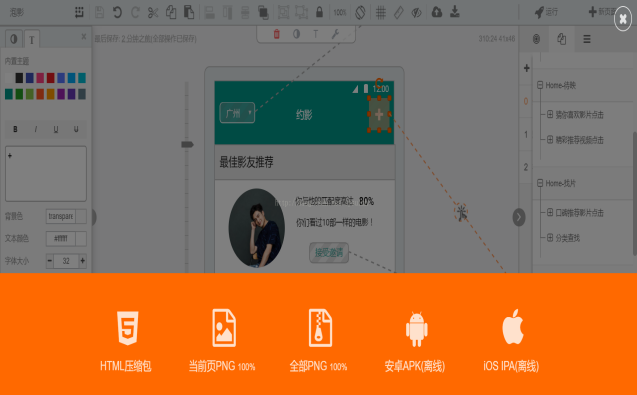Collapse the Home-找片 tree node
The width and height of the screenshot is (637, 395).
coord(540,183)
